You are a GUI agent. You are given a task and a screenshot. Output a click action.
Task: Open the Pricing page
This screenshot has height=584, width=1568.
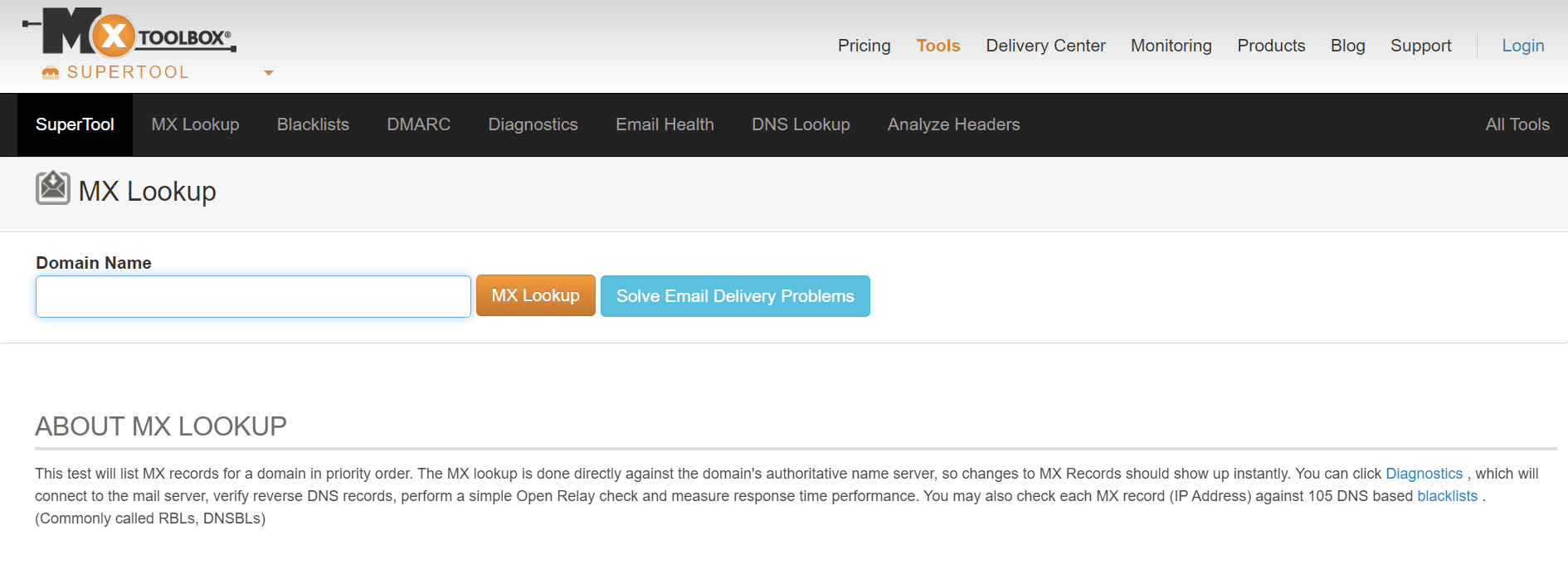tap(864, 46)
